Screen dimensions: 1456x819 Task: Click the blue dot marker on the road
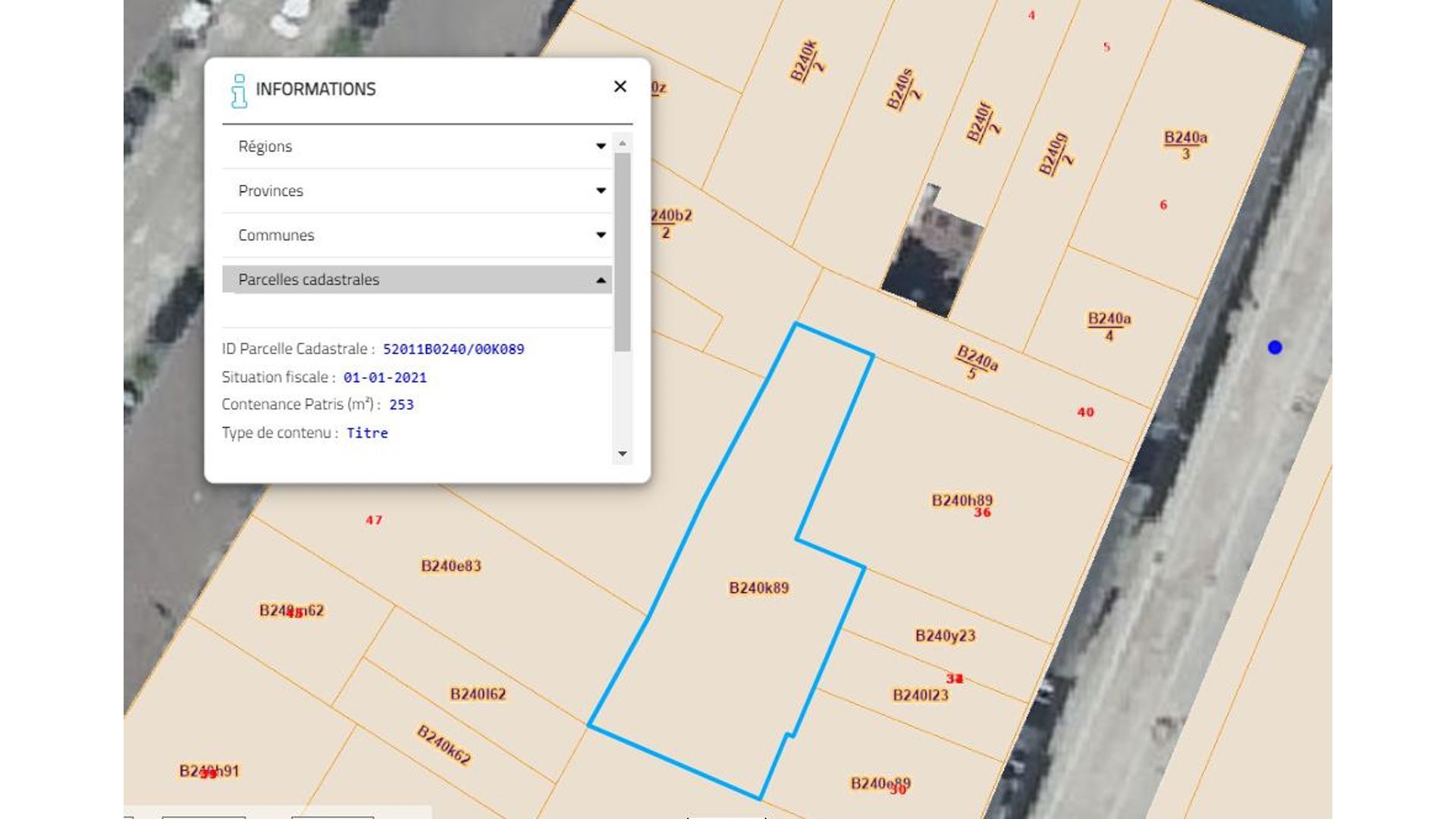click(1275, 347)
